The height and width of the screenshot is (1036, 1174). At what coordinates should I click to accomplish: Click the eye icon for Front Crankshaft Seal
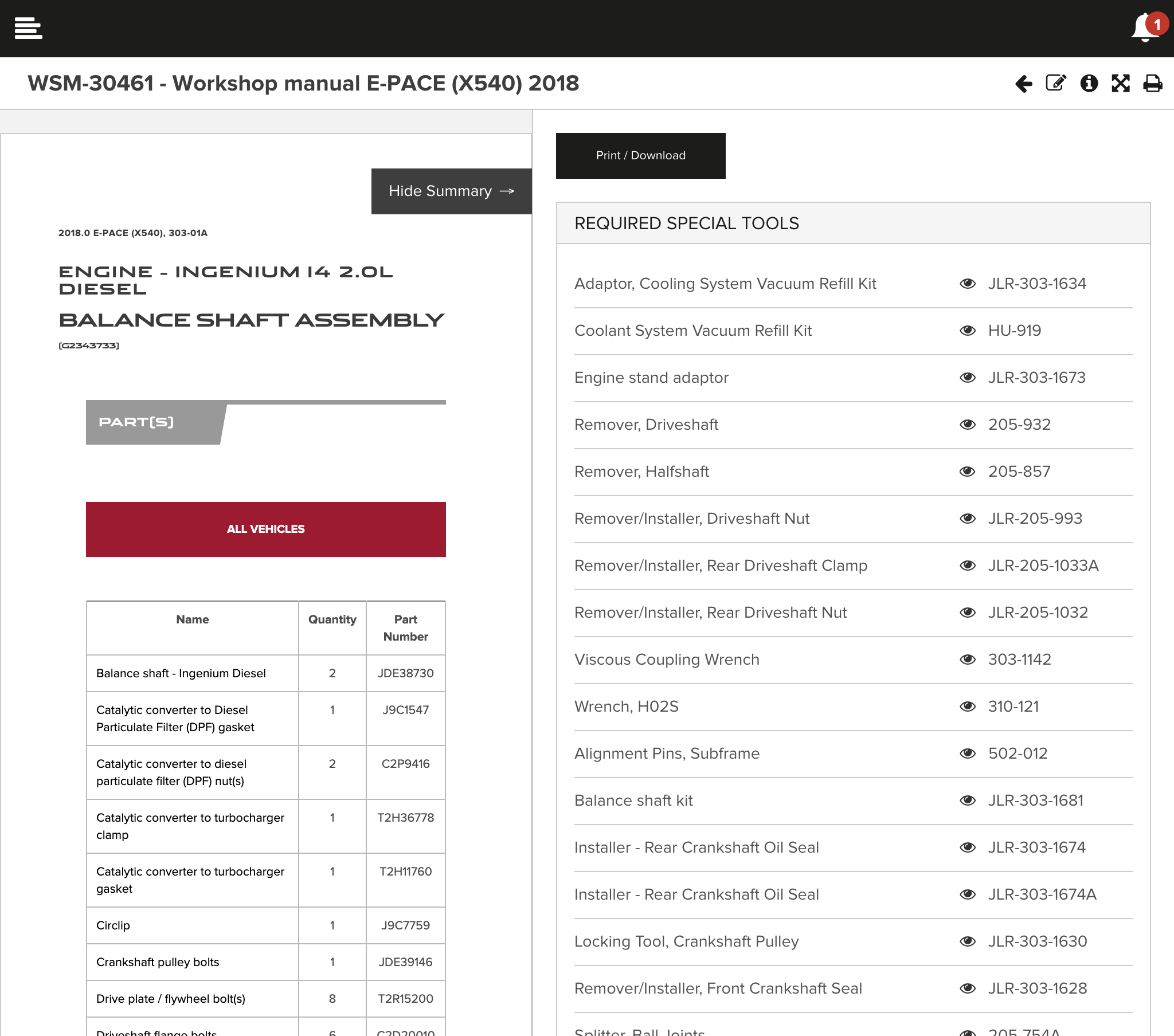(968, 990)
